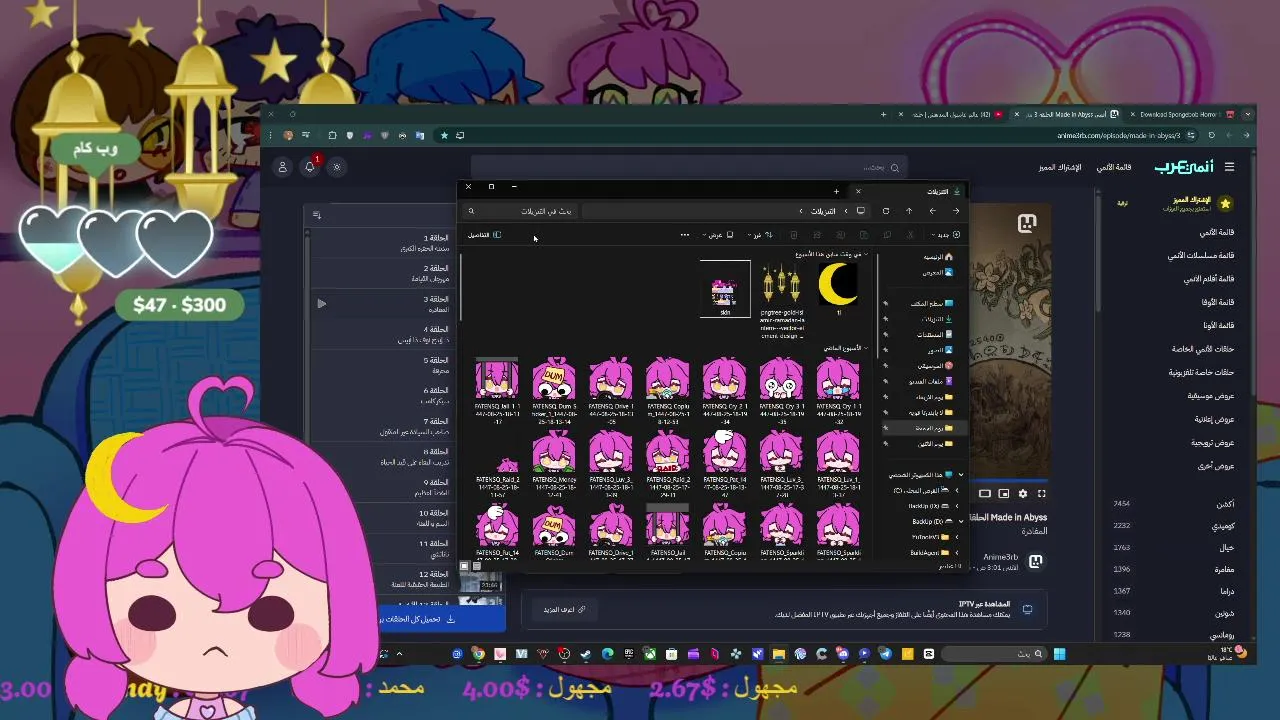The height and width of the screenshot is (720, 1280).
Task: Click the Explorer up-folder arrow
Action: coord(909,211)
